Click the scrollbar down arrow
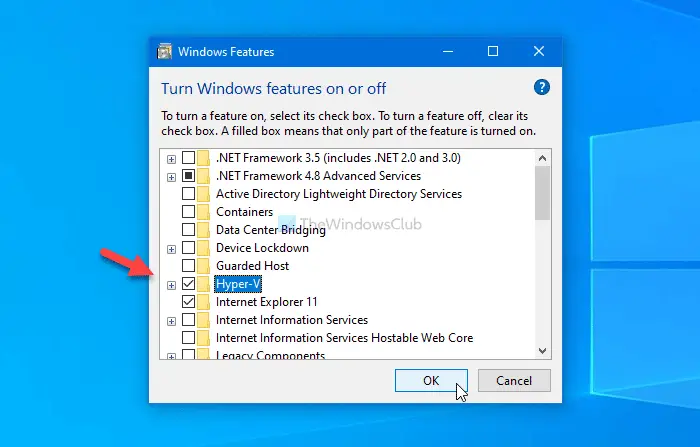Screen dimensions: 700x447 (x=542, y=351)
